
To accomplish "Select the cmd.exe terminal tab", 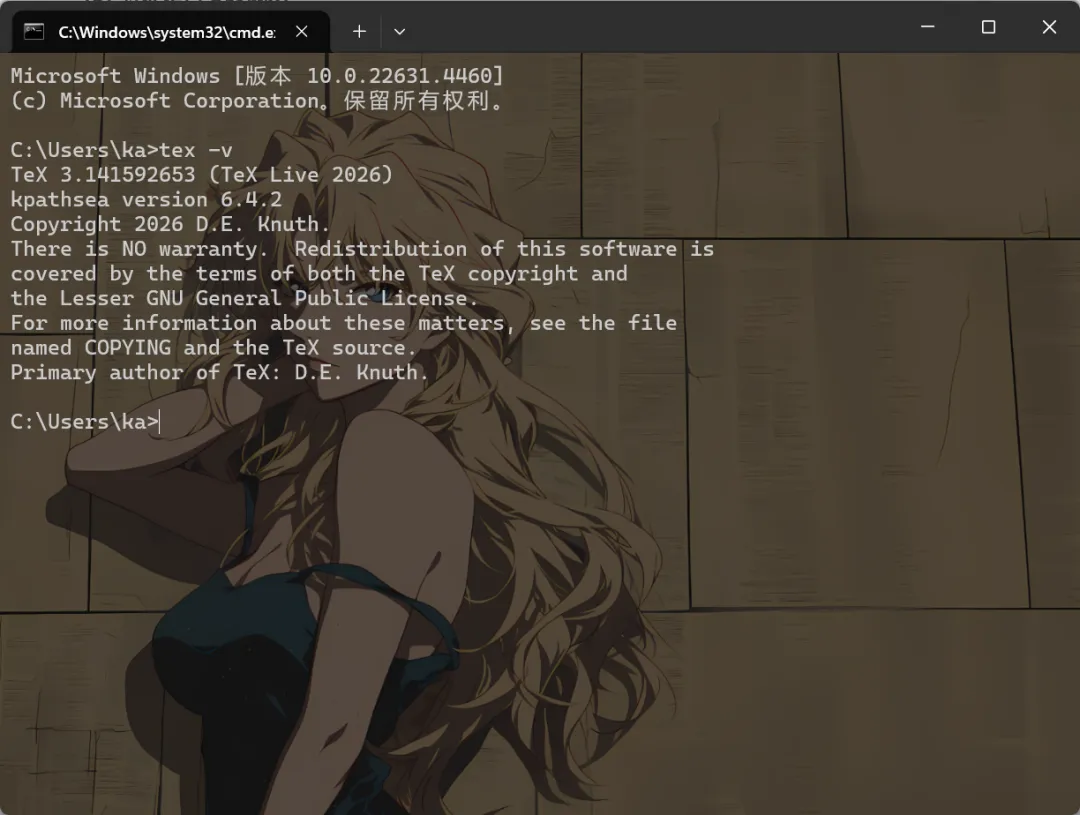I will [x=170, y=32].
